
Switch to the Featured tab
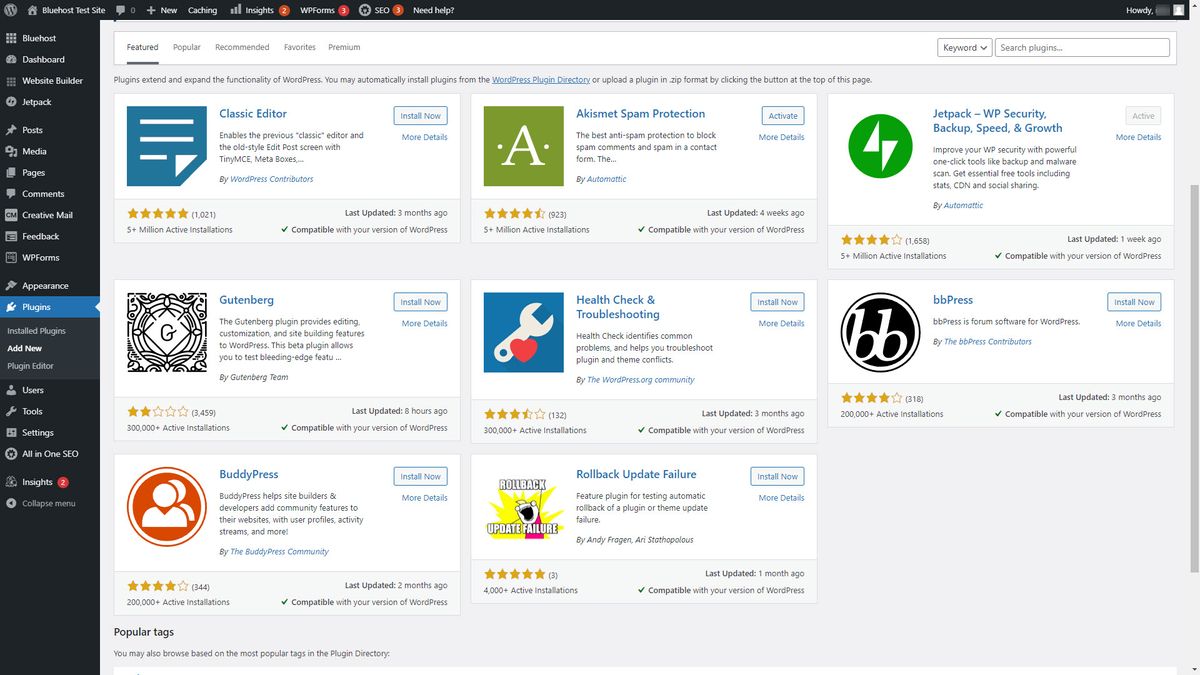[142, 47]
